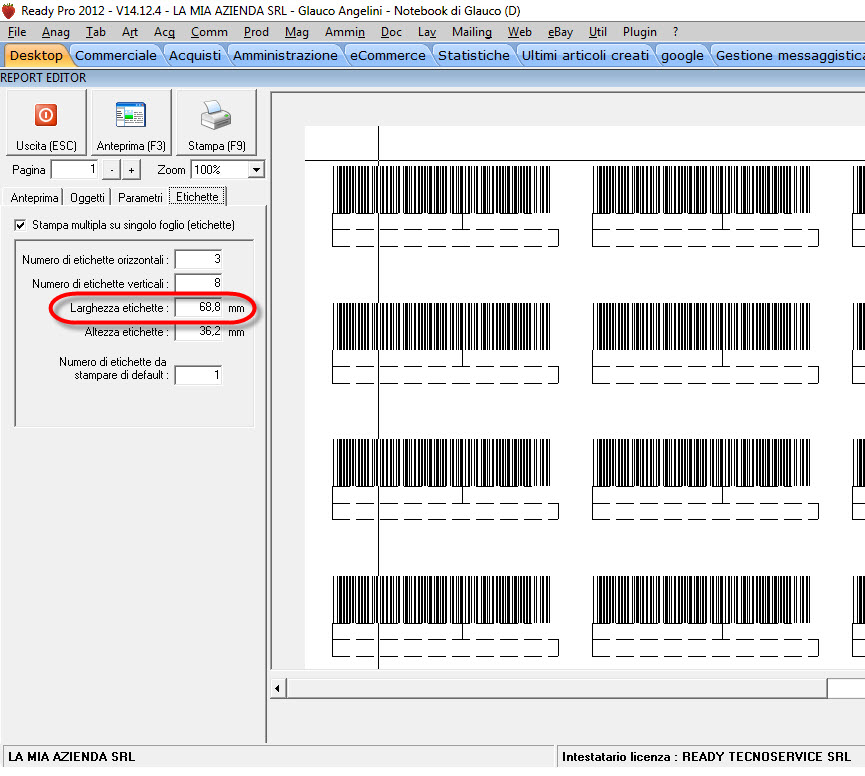Viewport: 865px width, 776px height.
Task: Open the Tab menu
Action: [x=95, y=32]
